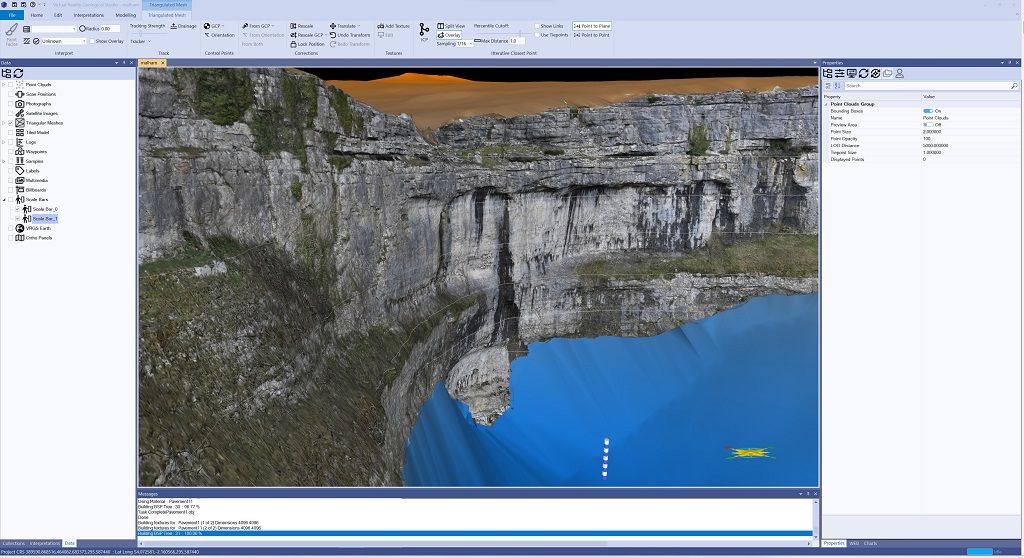Expand the Triangular Meshes tree node
The image size is (1024, 558).
point(3,123)
